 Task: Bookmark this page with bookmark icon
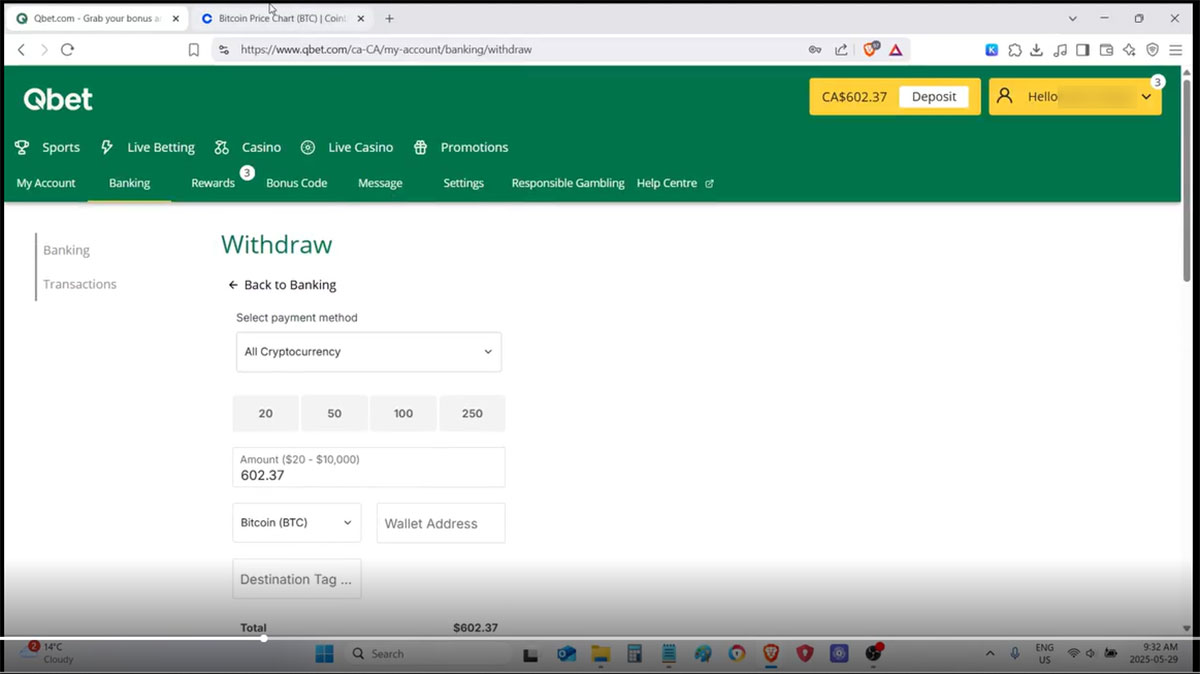point(194,49)
